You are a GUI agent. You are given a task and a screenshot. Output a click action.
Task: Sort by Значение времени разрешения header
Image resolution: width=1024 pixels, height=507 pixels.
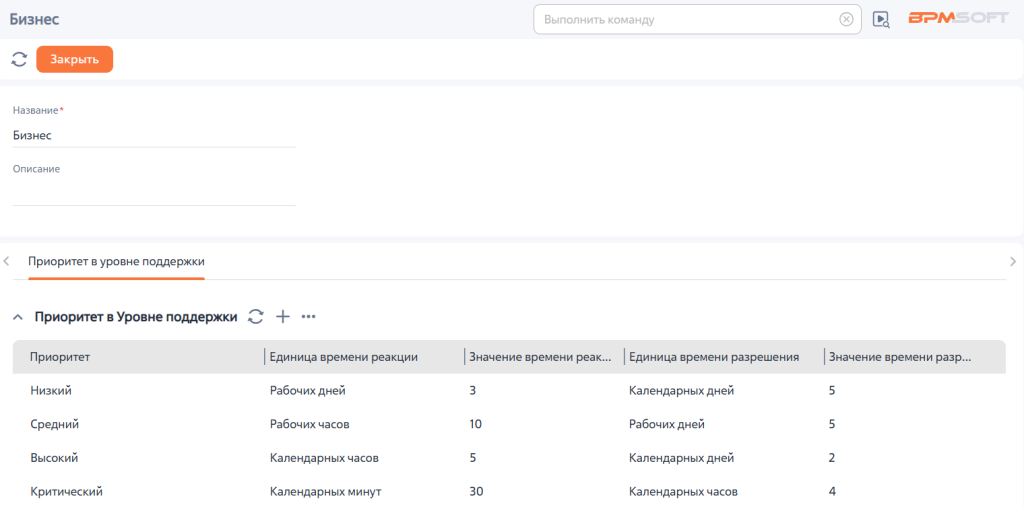tap(900, 357)
